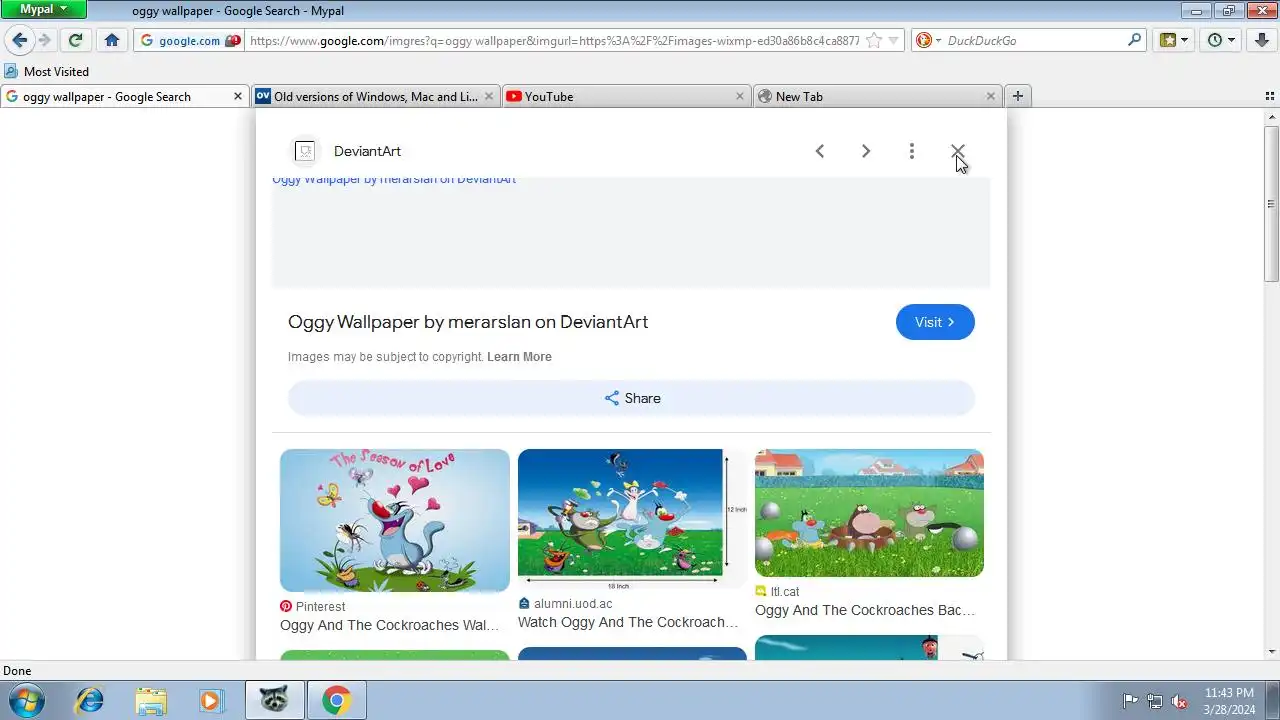This screenshot has width=1280, height=720.
Task: Close the New Tab tab
Action: [x=991, y=97]
